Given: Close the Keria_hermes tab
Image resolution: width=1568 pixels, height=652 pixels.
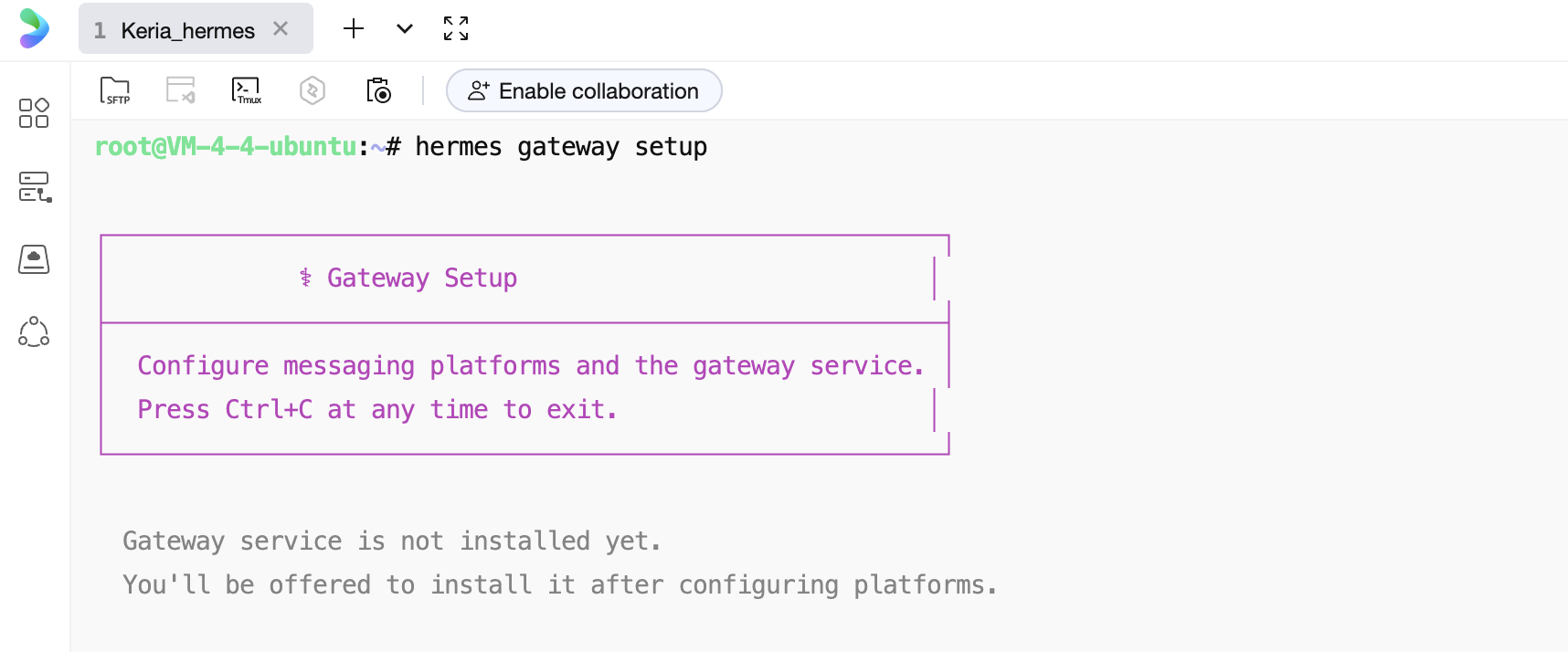Looking at the screenshot, I should click(281, 29).
